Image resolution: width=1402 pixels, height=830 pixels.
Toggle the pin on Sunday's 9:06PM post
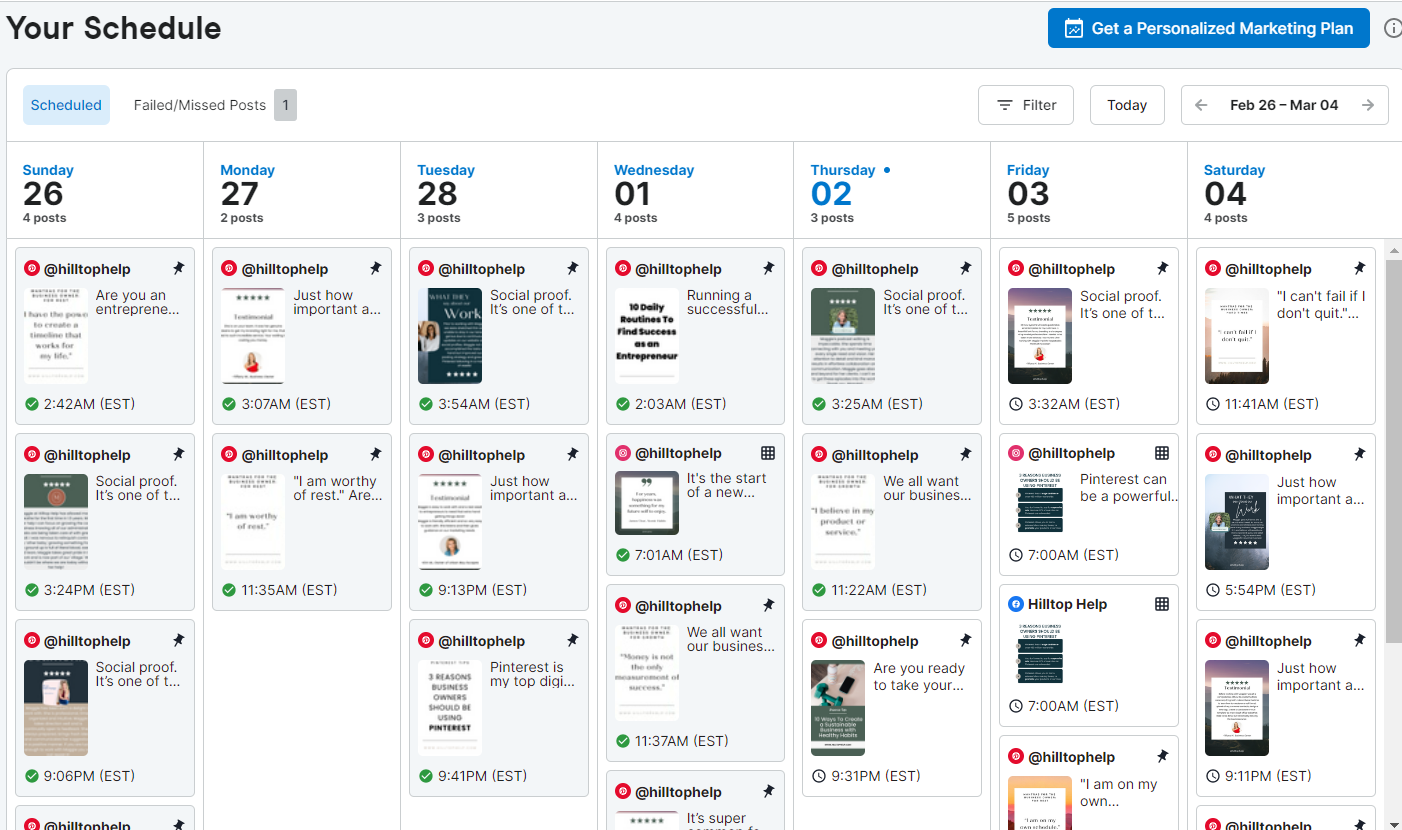coord(178,639)
